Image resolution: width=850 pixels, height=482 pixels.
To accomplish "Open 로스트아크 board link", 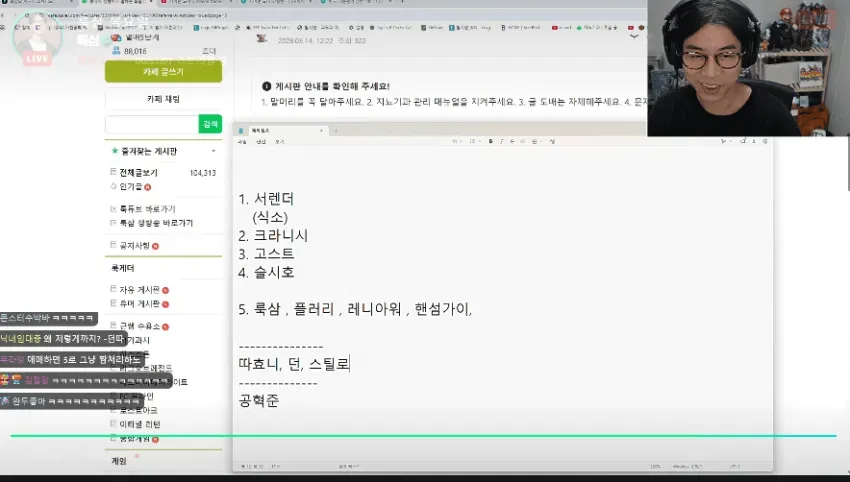I will tap(138, 410).
